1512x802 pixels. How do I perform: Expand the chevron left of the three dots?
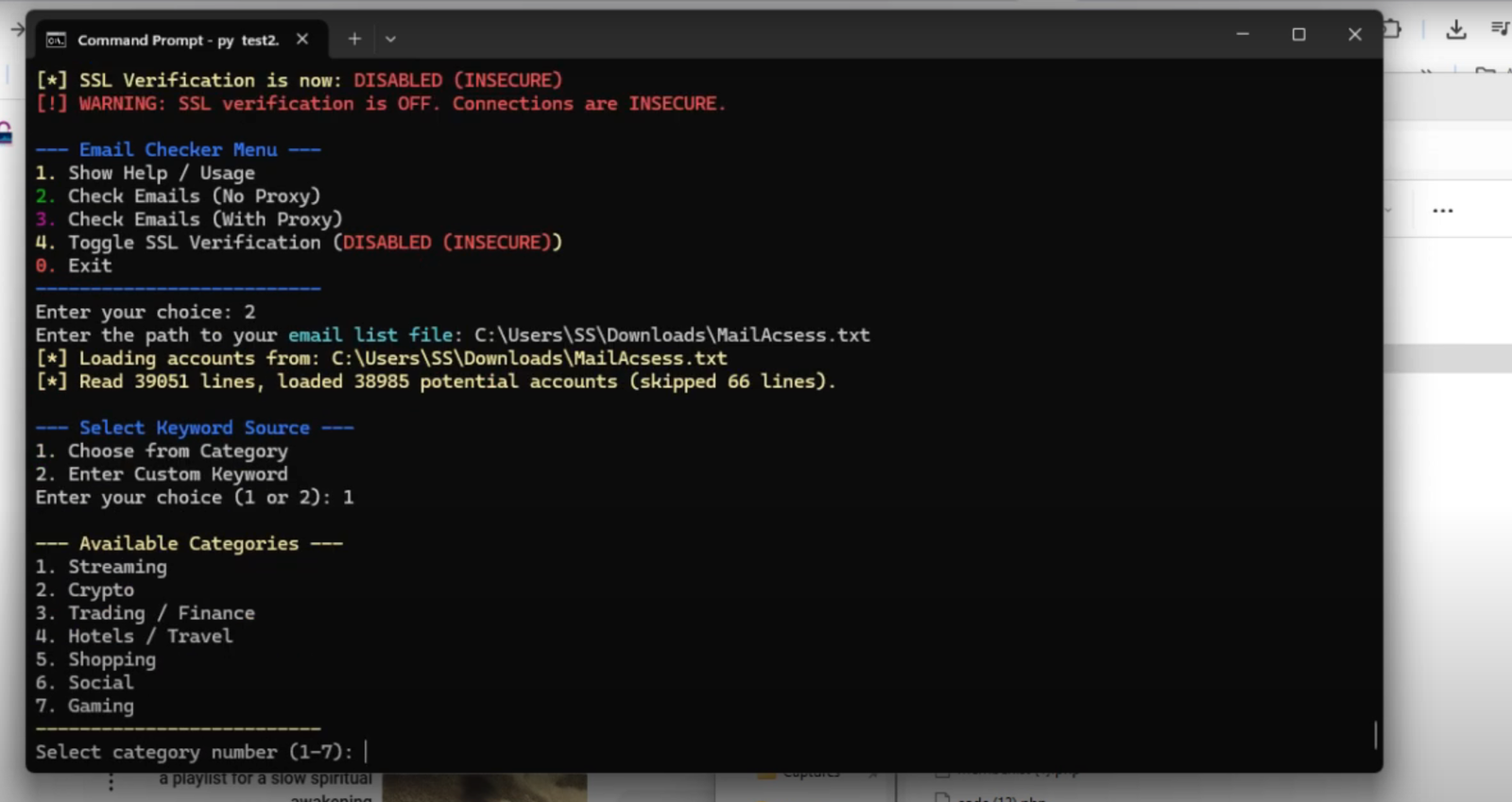(1388, 211)
